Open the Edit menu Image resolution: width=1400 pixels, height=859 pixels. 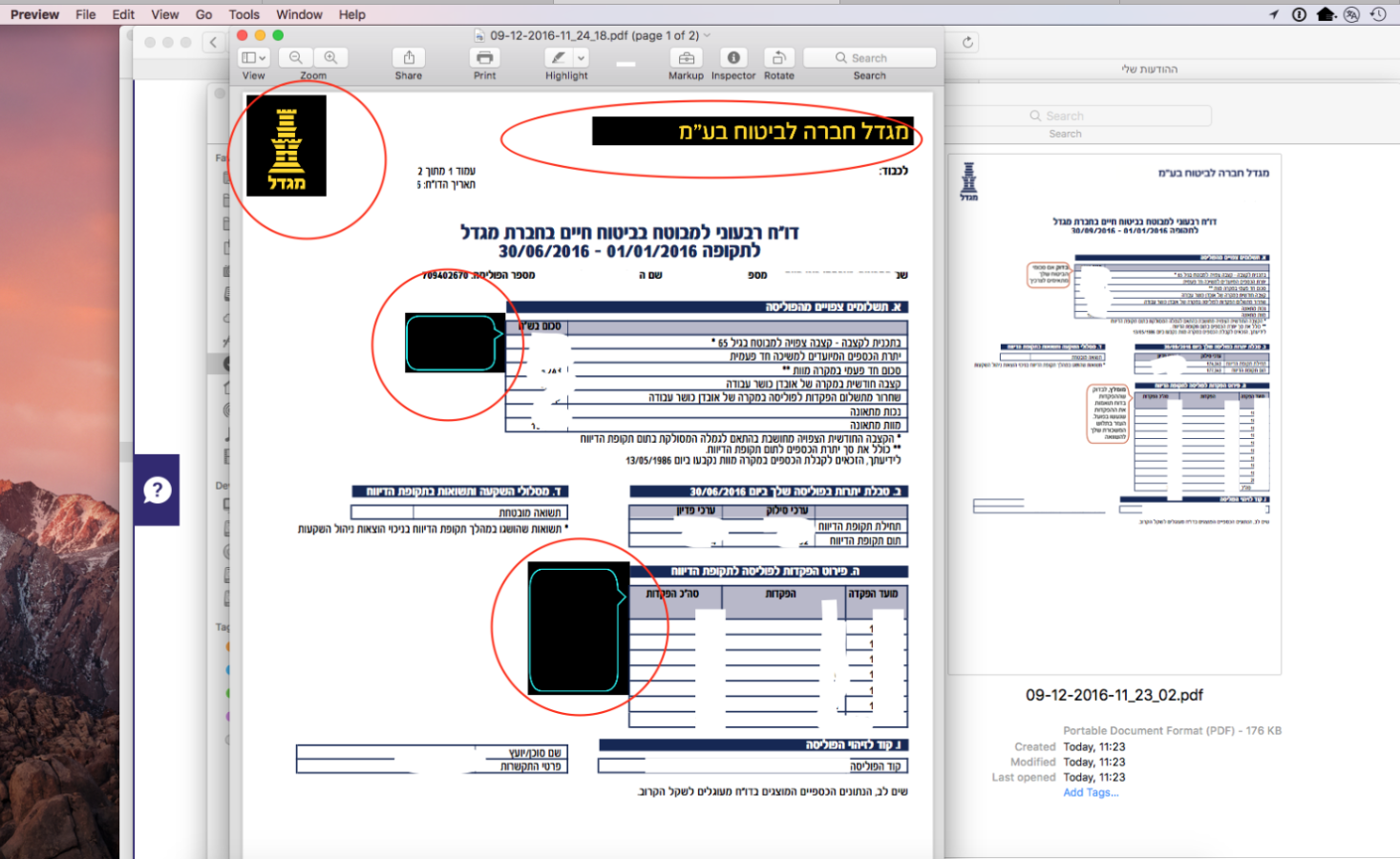[123, 14]
